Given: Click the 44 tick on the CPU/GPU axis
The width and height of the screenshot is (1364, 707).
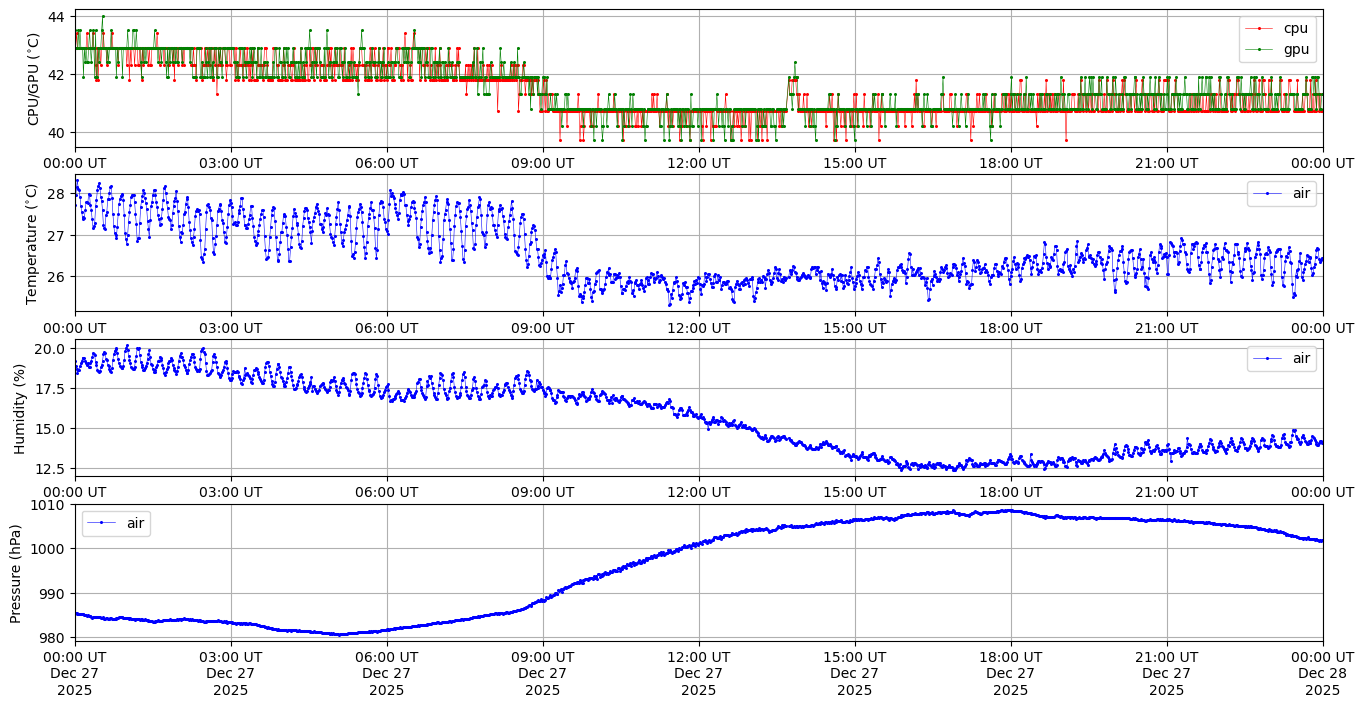Looking at the screenshot, I should click(57, 17).
